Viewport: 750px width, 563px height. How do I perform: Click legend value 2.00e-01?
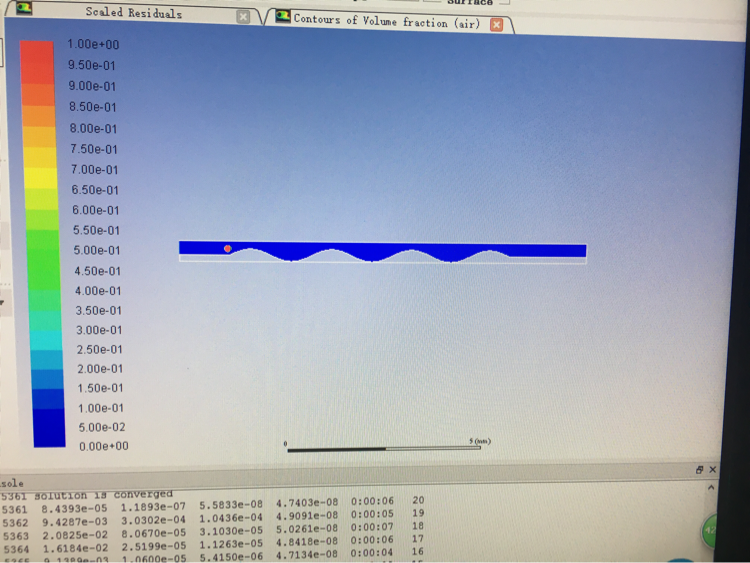(100, 369)
